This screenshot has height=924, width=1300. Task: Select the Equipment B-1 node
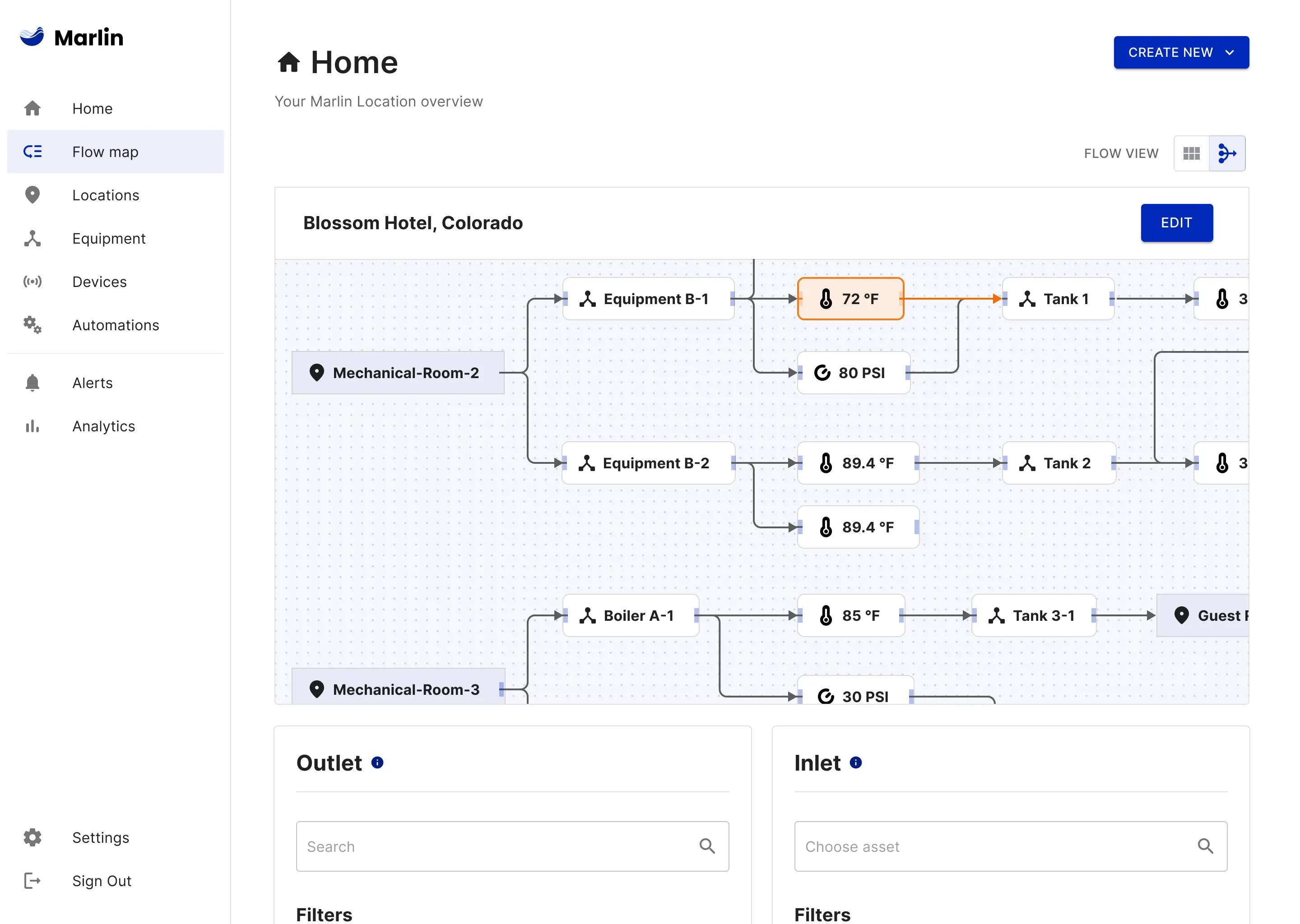(x=648, y=299)
